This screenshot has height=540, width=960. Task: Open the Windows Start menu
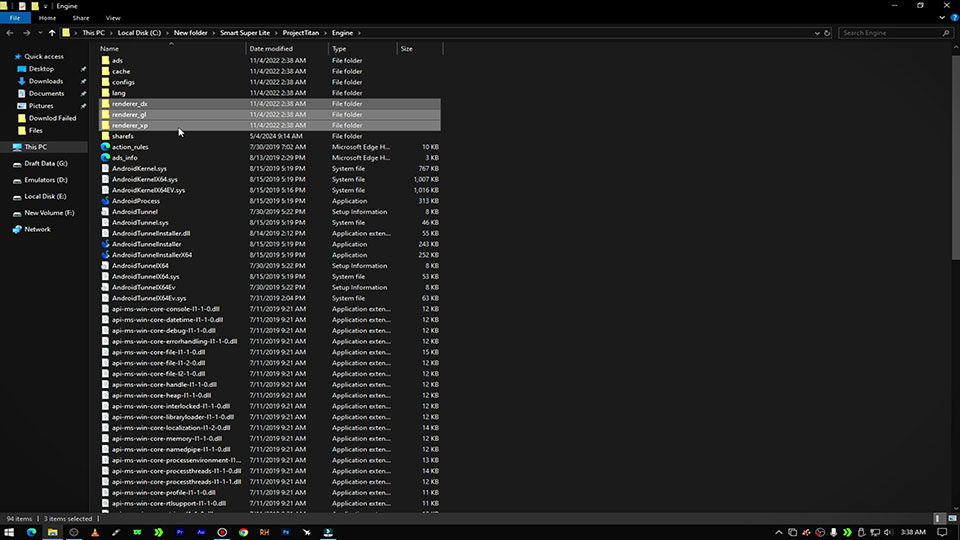click(x=9, y=533)
